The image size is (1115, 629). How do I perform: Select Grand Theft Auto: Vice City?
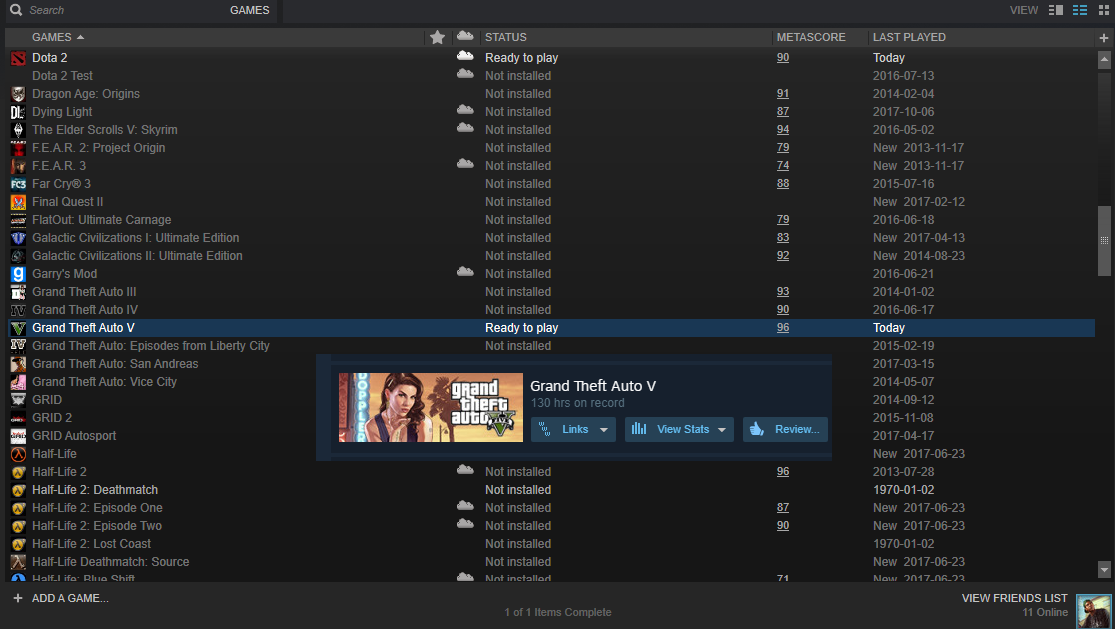click(104, 382)
